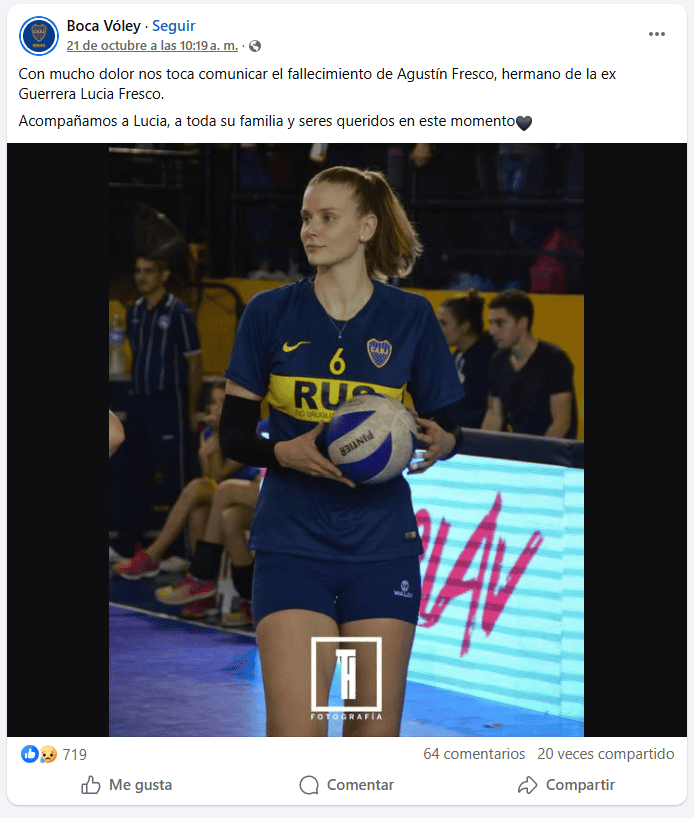Open the 21 de octubre timestamp link
The width and height of the screenshot is (694, 818).
point(152,46)
